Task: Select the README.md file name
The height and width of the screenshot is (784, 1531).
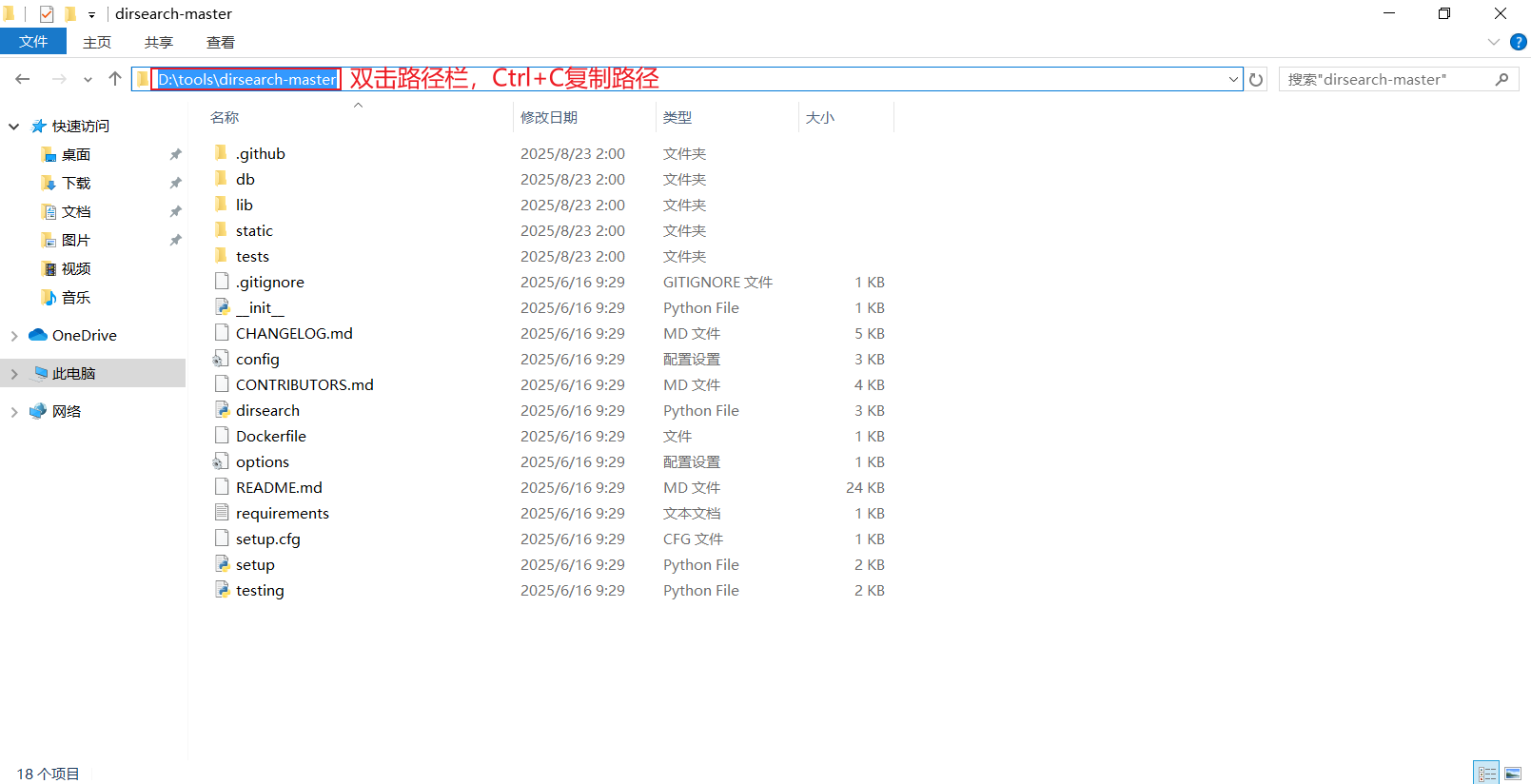Action: (279, 487)
